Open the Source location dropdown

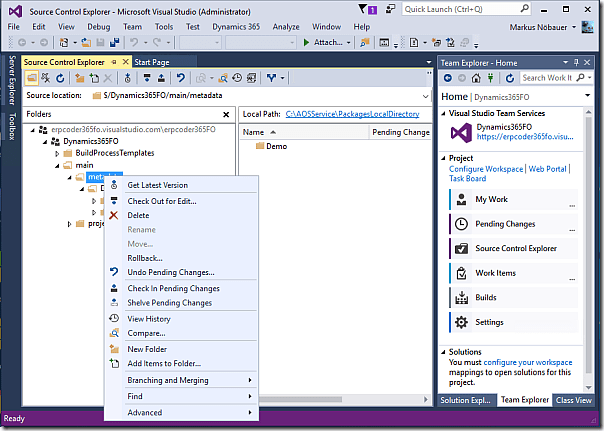(x=425, y=96)
